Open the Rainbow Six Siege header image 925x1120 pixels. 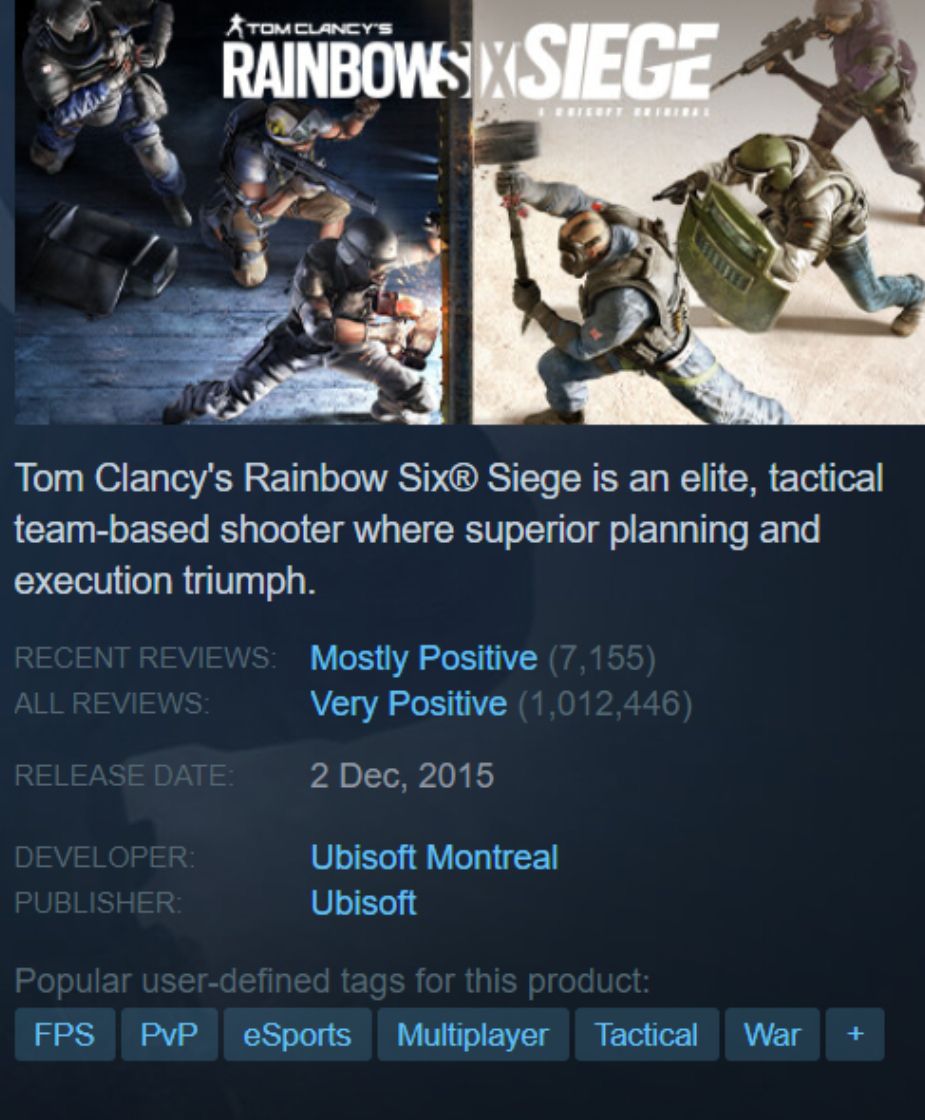(x=469, y=212)
